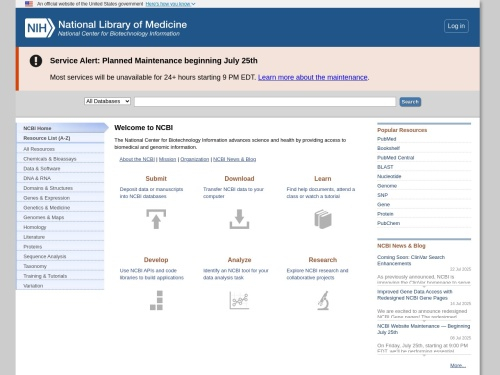Open Genetics & Medicine sidebar item

(x=60, y=207)
